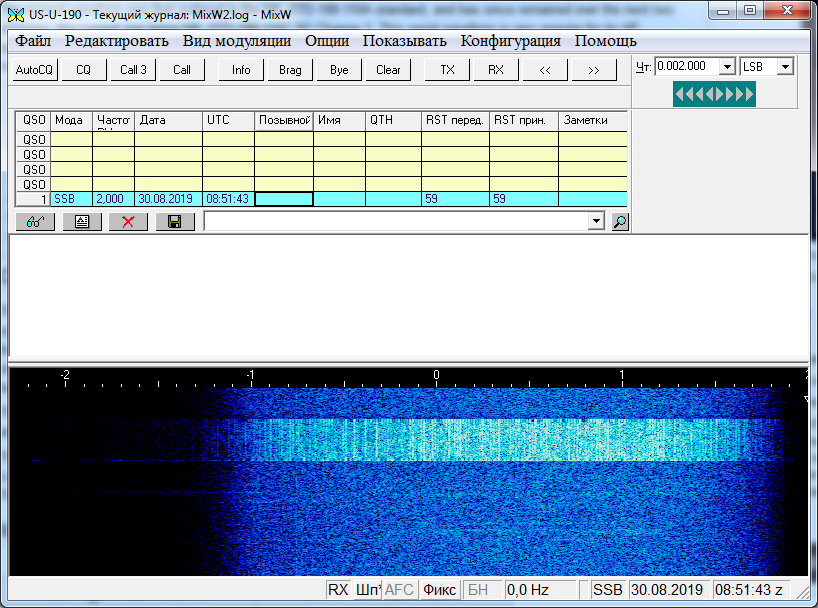
Task: Click the 08:51:43 UTC cell in log
Action: (228, 199)
